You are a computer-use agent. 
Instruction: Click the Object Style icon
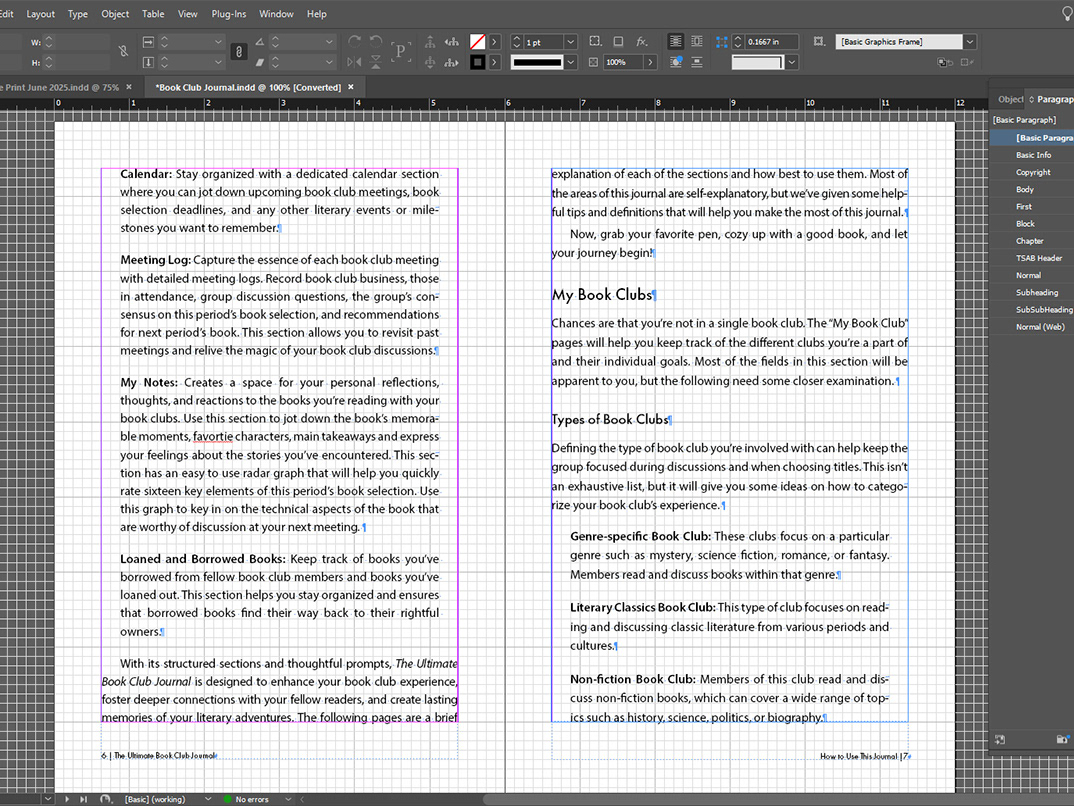[x=819, y=42]
